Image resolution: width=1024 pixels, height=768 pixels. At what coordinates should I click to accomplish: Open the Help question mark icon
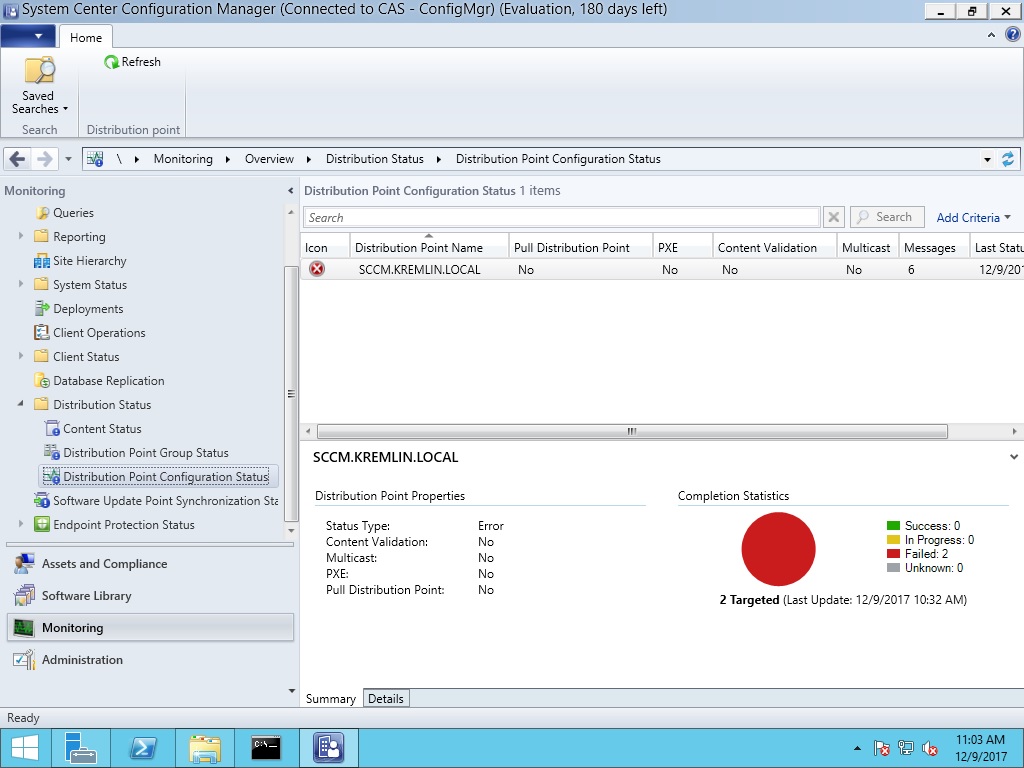coord(1012,35)
